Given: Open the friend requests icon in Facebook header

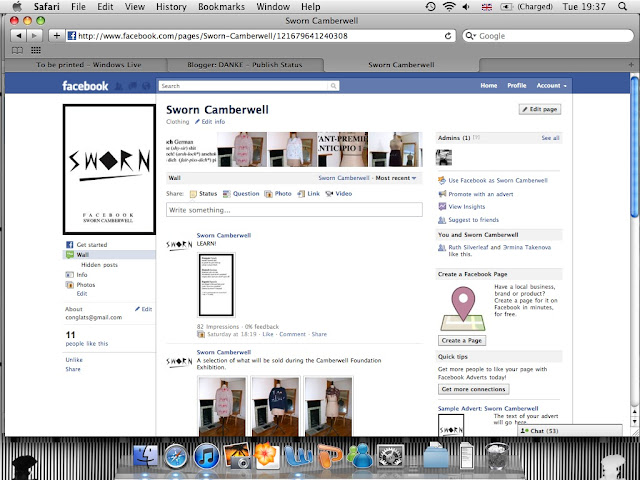Looking at the screenshot, I should tap(119, 86).
